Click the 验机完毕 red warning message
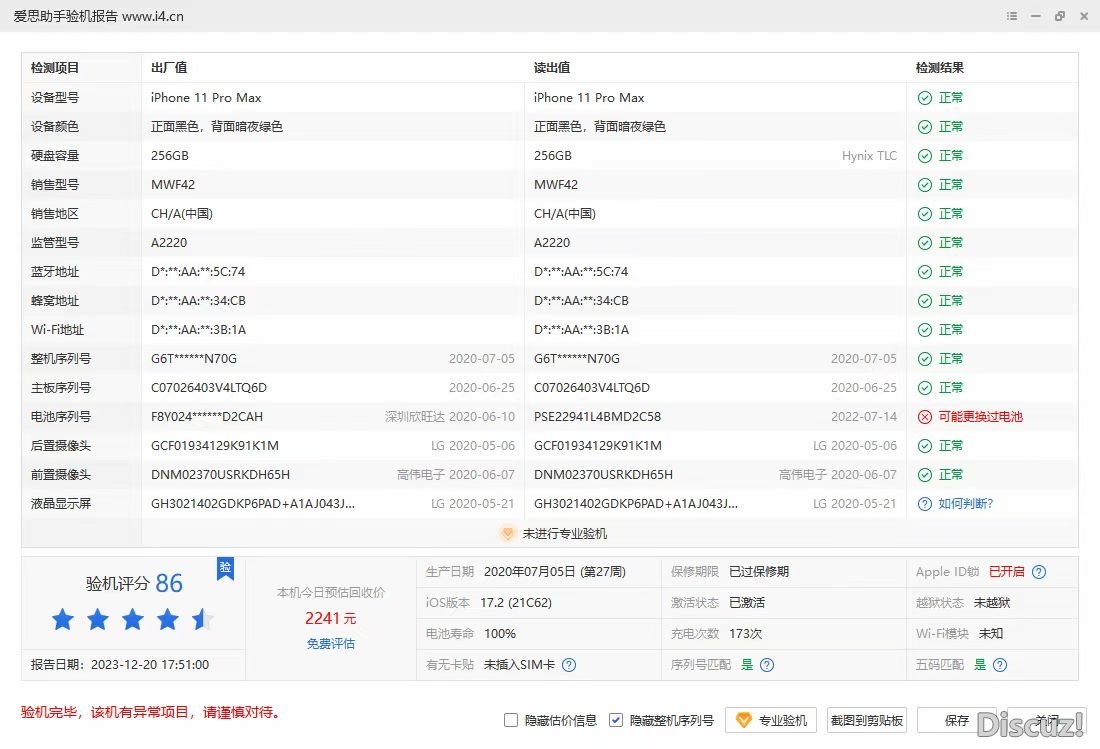This screenshot has height=749, width=1100. pos(152,713)
